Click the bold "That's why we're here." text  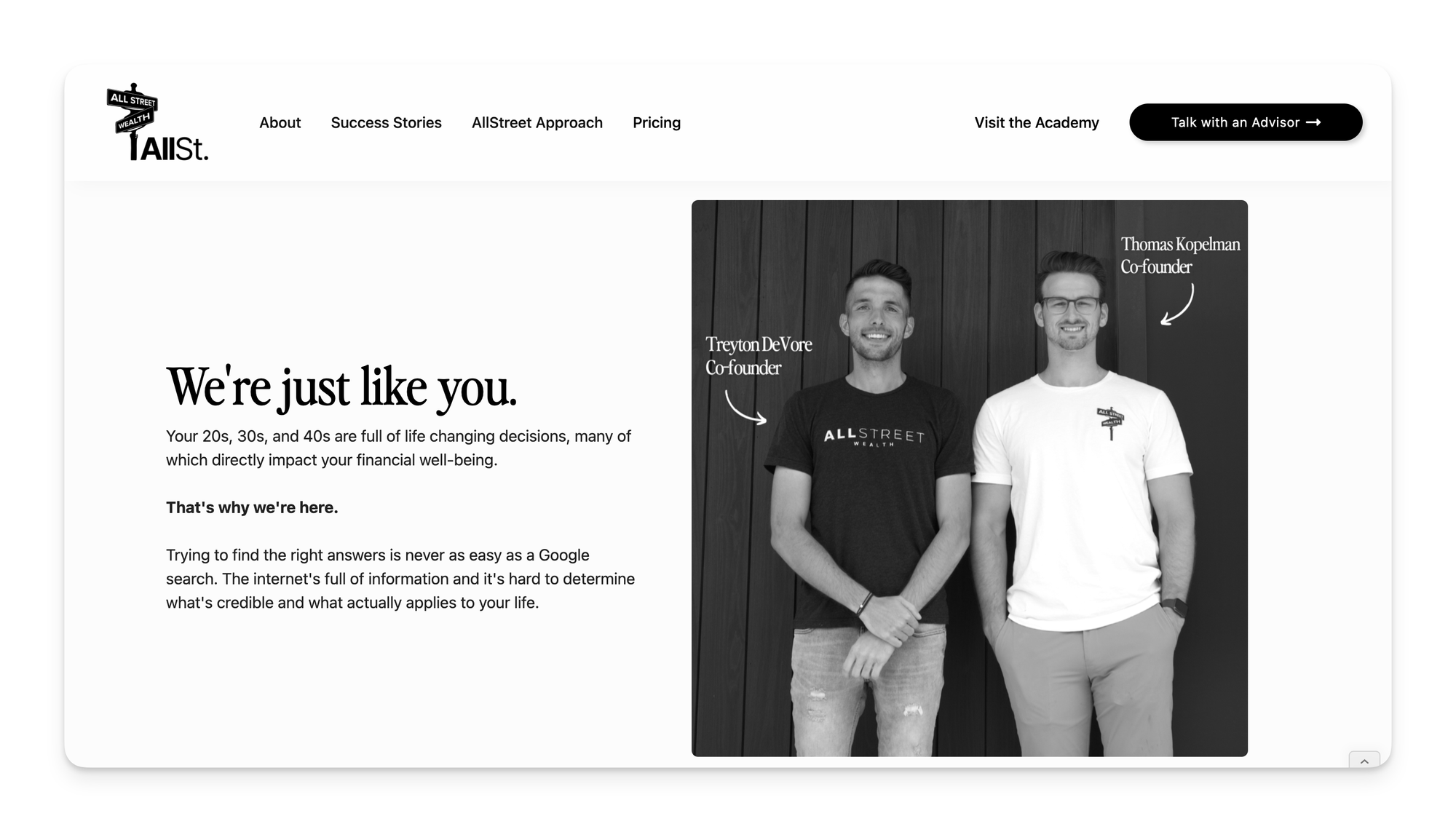tap(252, 507)
